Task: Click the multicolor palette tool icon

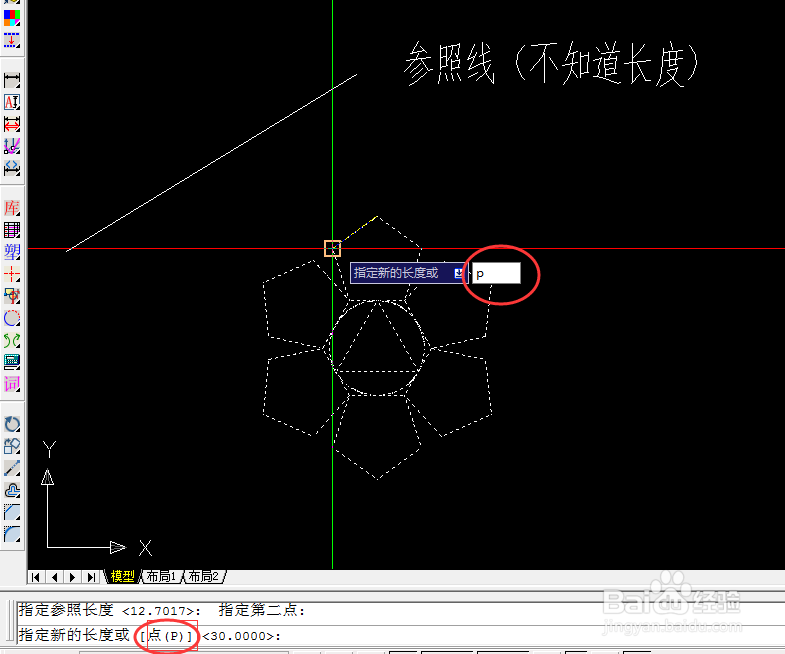Action: click(12, 18)
